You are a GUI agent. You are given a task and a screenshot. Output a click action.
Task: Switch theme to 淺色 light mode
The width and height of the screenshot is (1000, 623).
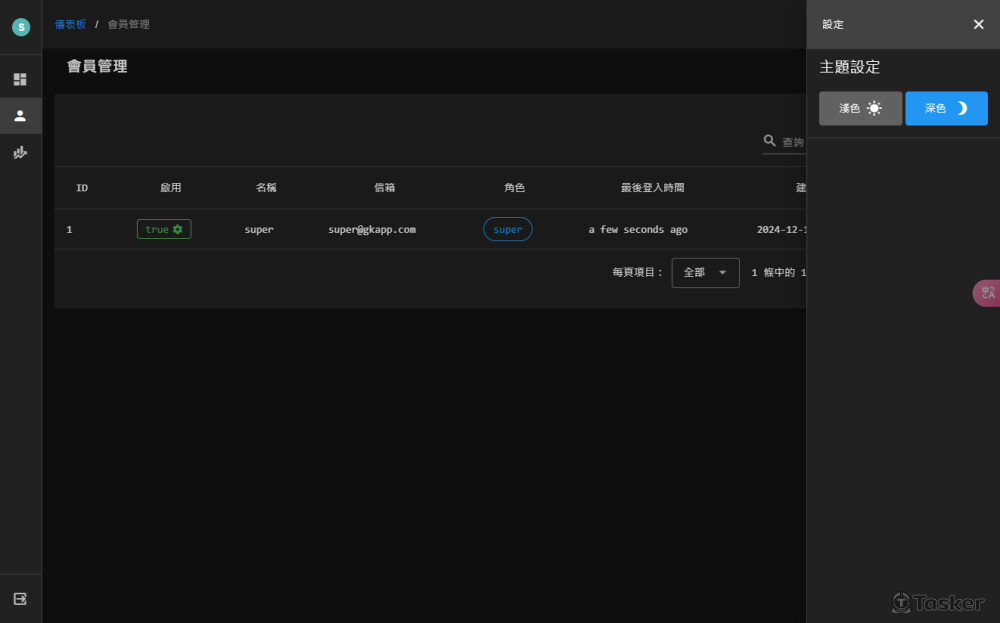(860, 108)
